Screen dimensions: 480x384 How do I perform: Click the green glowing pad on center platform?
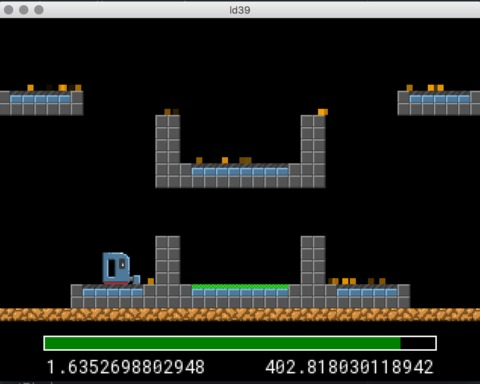tap(240, 287)
